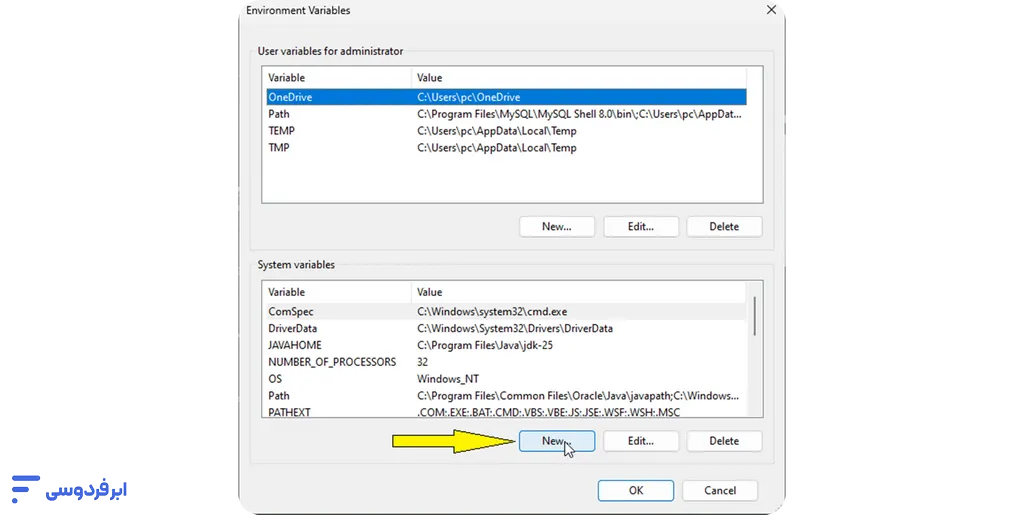
Task: Select the TEMP user variable
Action: 506,131
